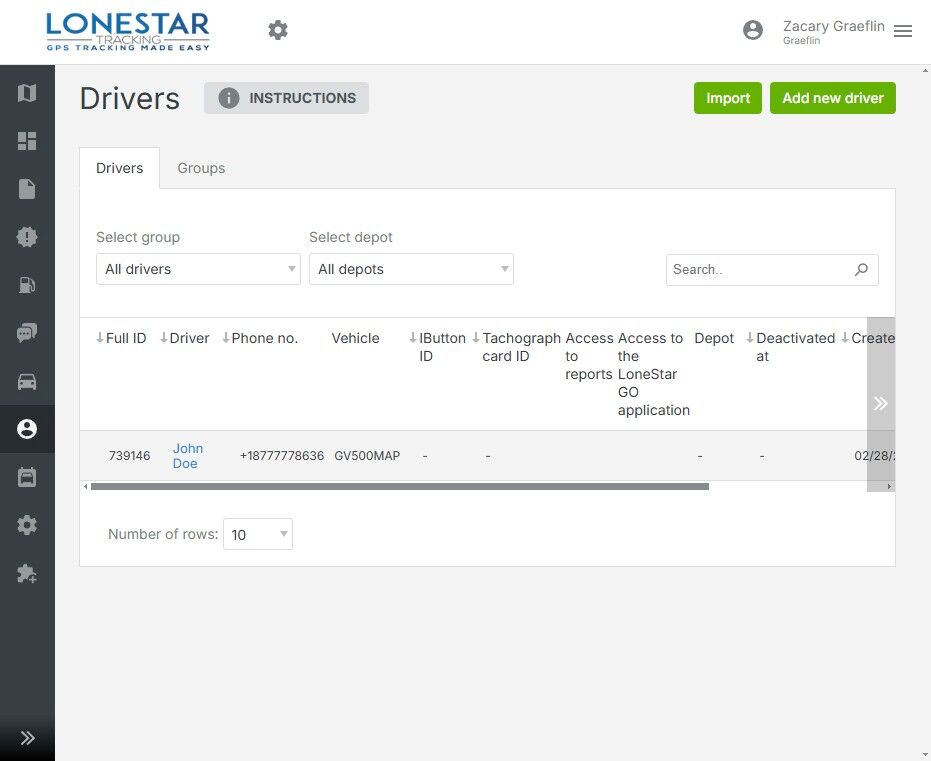Open the fuel pump section

point(27,285)
